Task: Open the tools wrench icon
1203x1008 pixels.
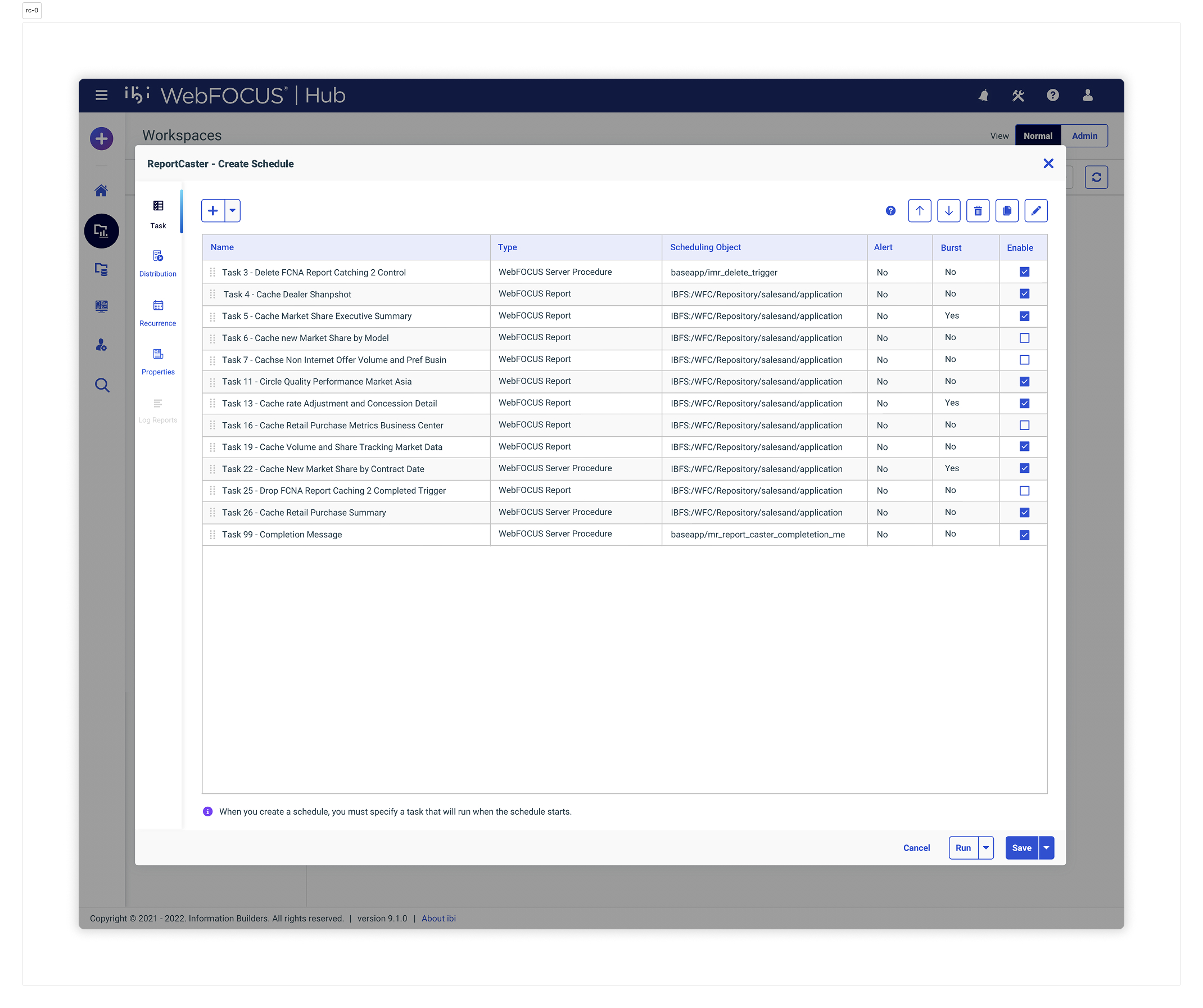Action: click(1018, 95)
